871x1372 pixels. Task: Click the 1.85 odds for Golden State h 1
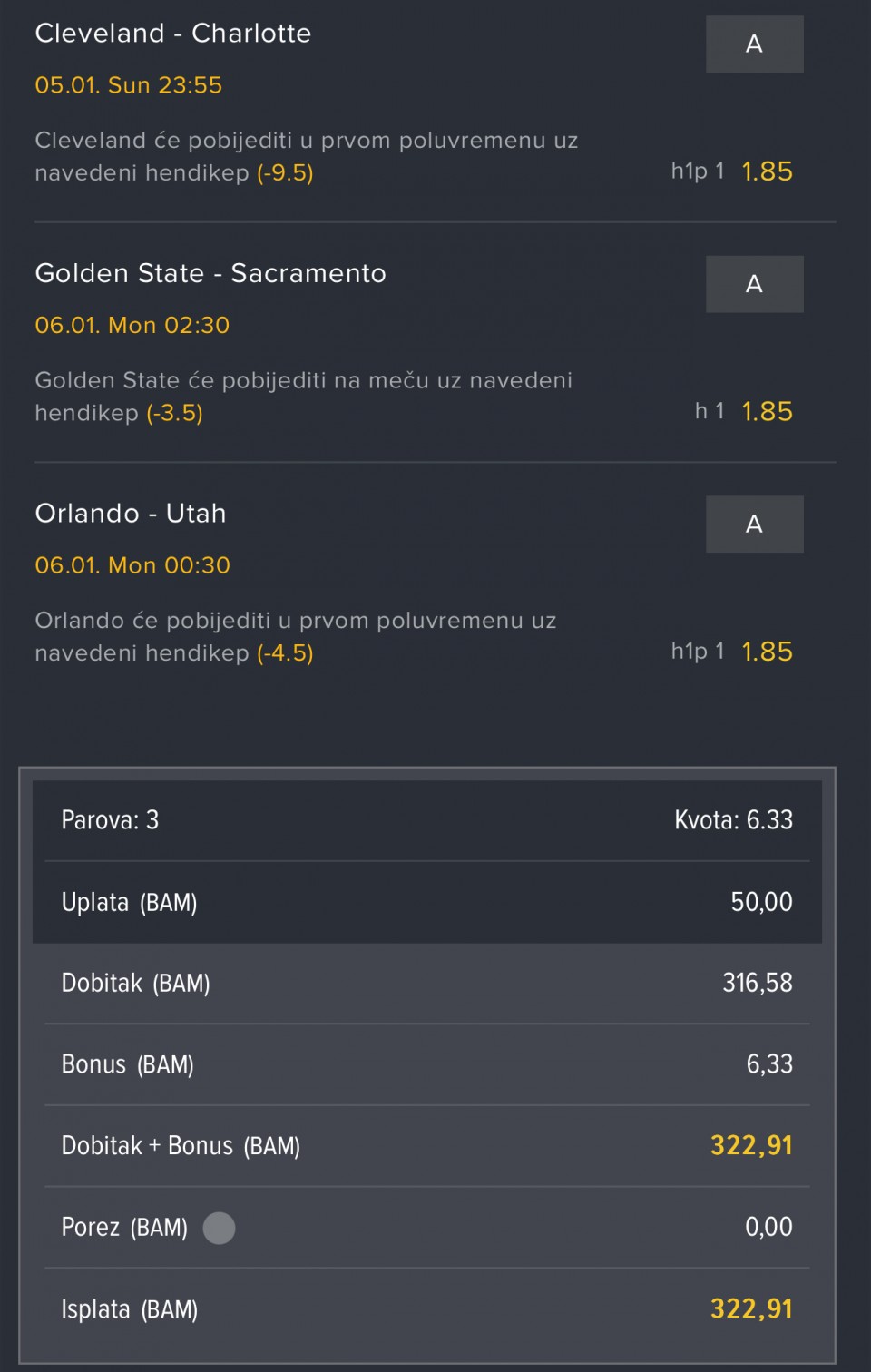767,412
